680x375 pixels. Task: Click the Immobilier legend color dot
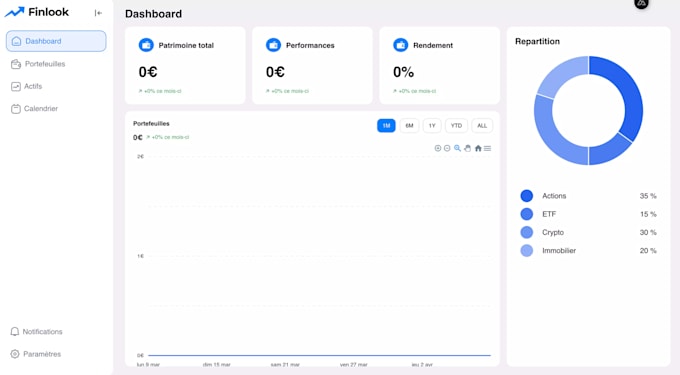pyautogui.click(x=526, y=251)
